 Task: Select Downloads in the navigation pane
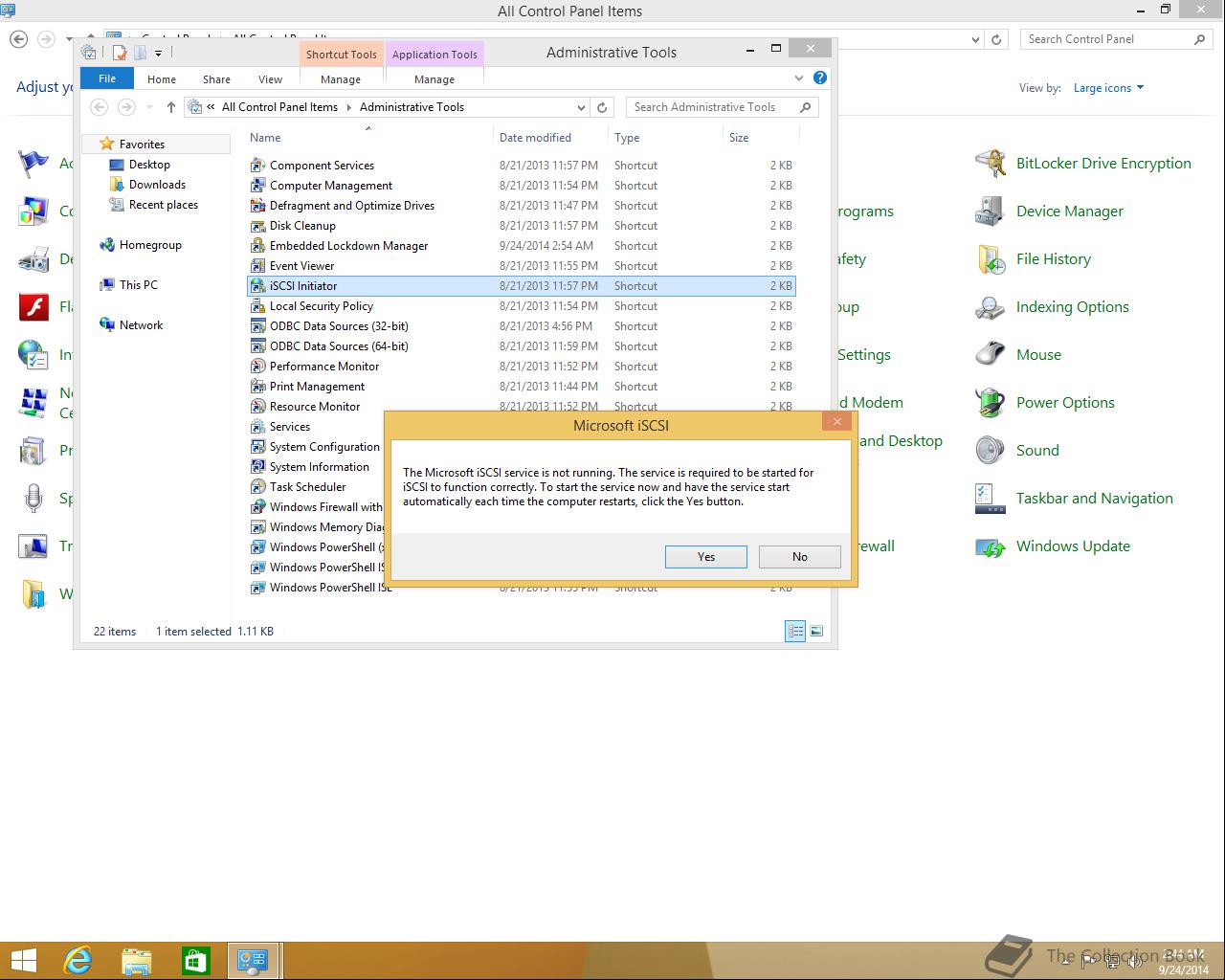[x=157, y=185]
